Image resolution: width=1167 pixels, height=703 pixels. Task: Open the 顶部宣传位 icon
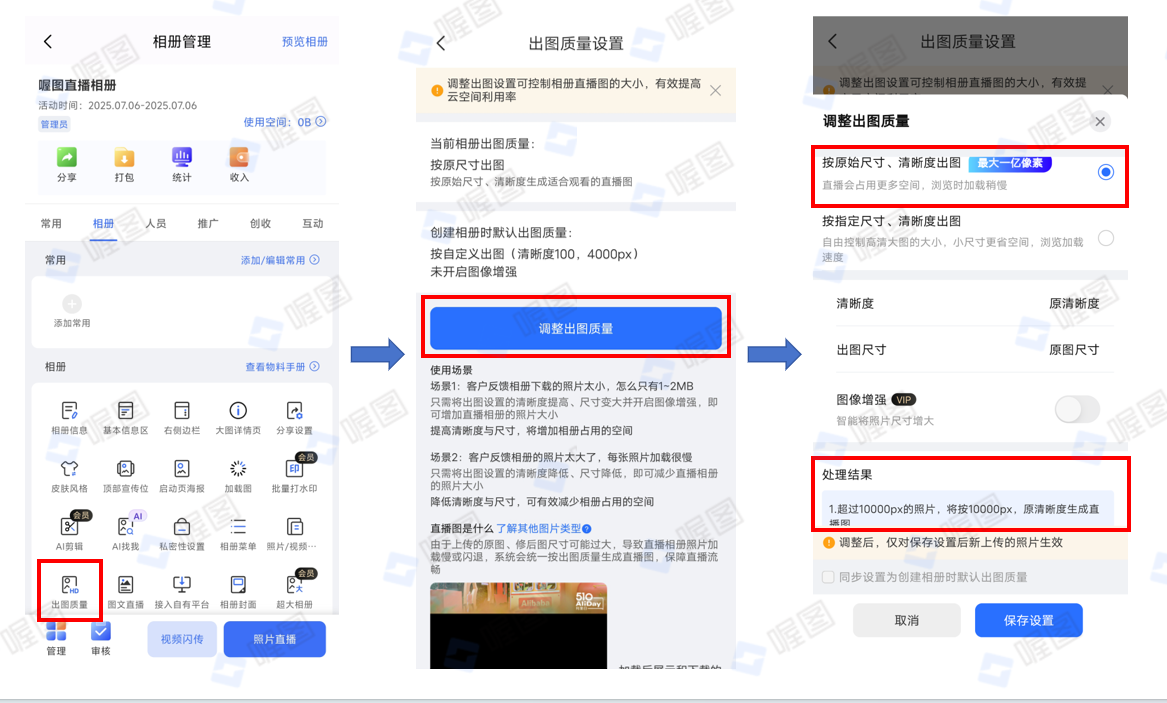(x=126, y=469)
